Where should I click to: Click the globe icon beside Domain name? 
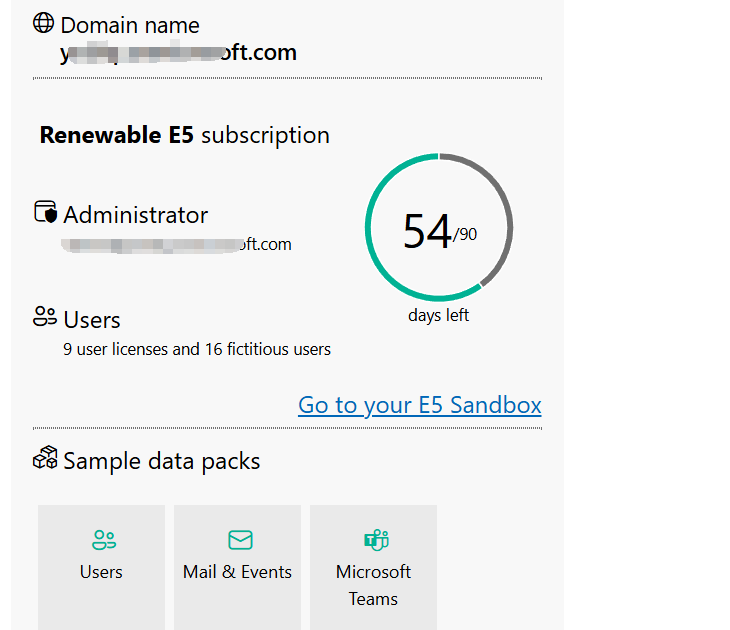pyautogui.click(x=43, y=23)
